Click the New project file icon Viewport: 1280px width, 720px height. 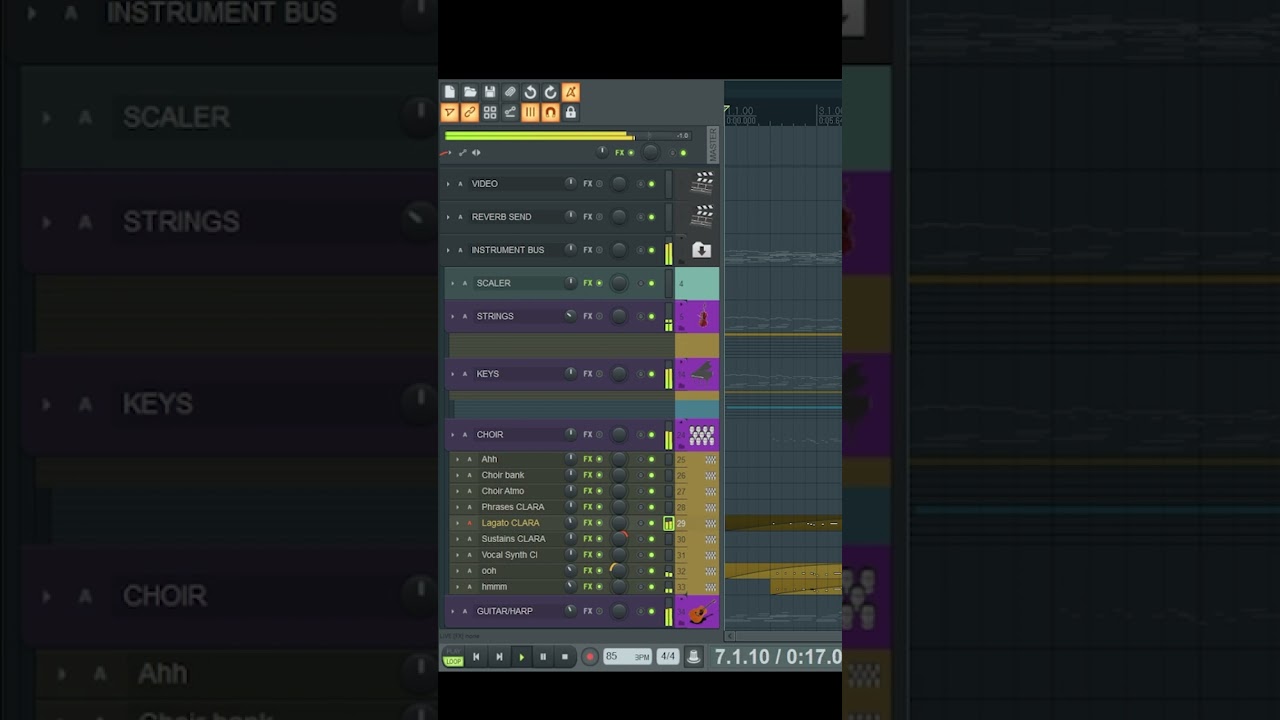click(450, 92)
